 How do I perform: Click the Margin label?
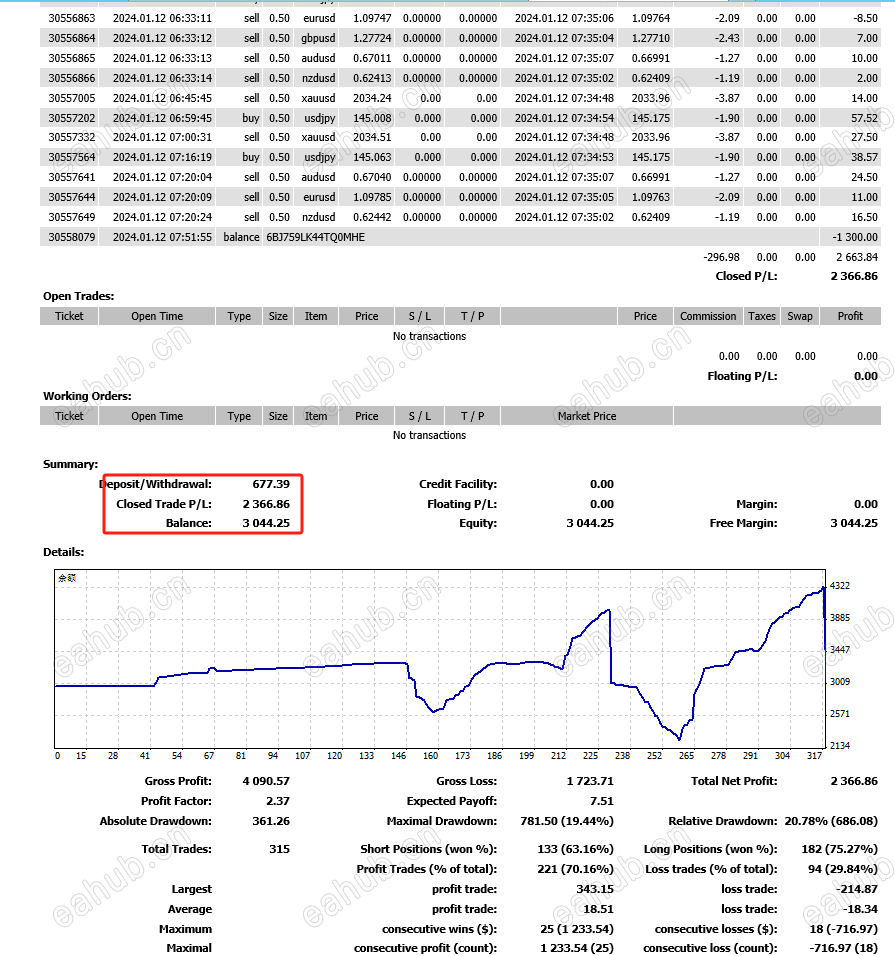pos(757,504)
